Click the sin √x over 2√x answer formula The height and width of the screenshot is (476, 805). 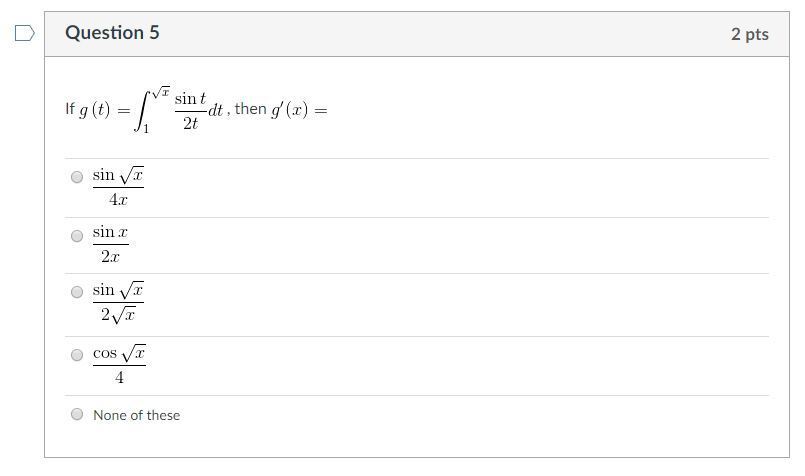118,302
